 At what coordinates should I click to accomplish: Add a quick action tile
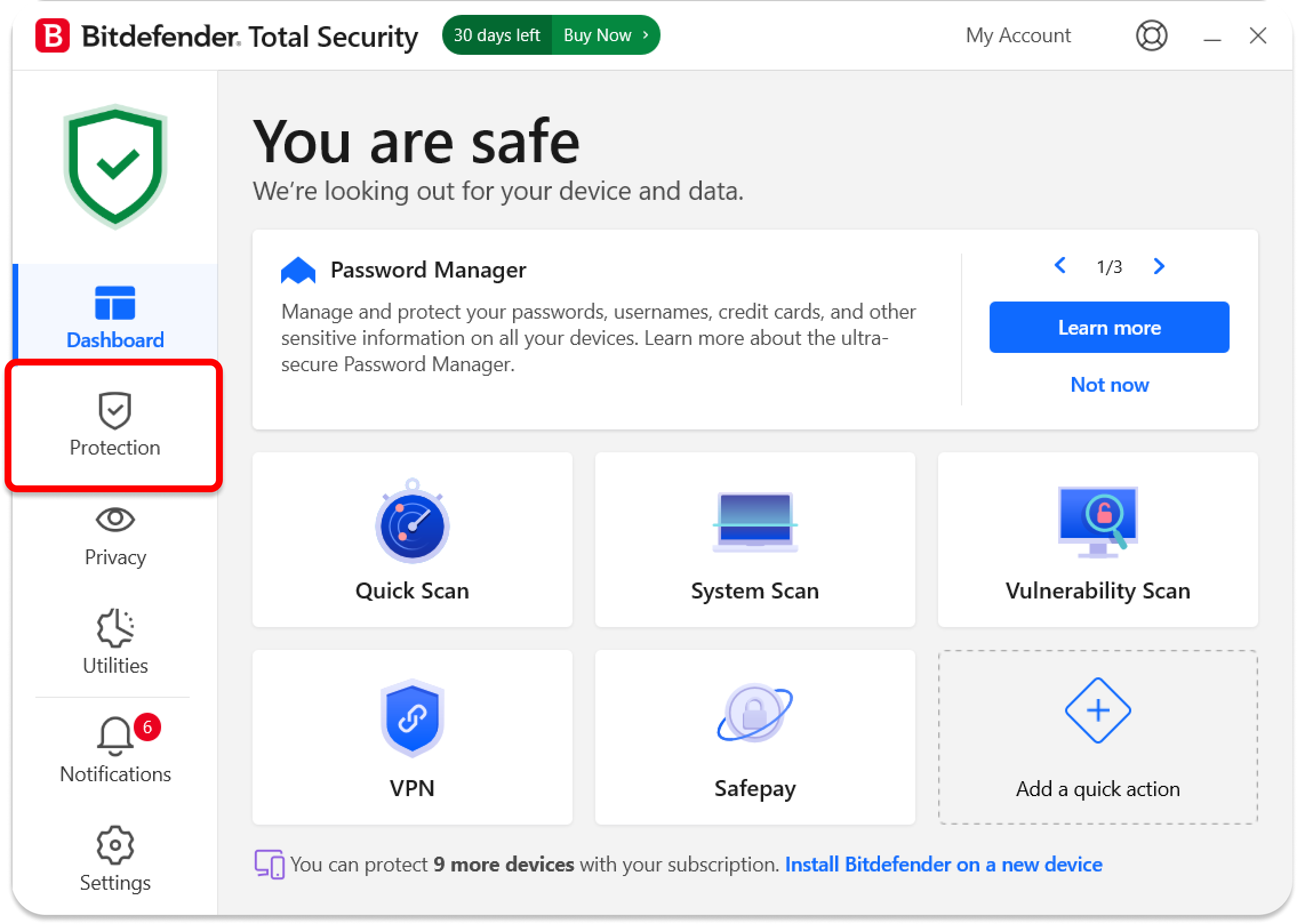[1098, 737]
